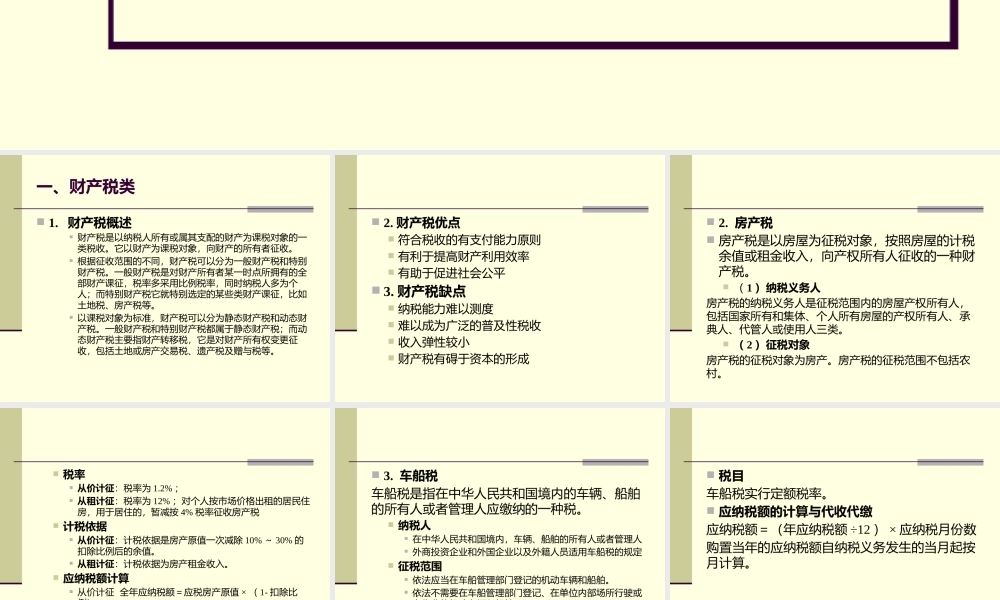1000x600 pixels.
Task: Select the slide heading 一、财产税类
Action: pyautogui.click(x=86, y=186)
